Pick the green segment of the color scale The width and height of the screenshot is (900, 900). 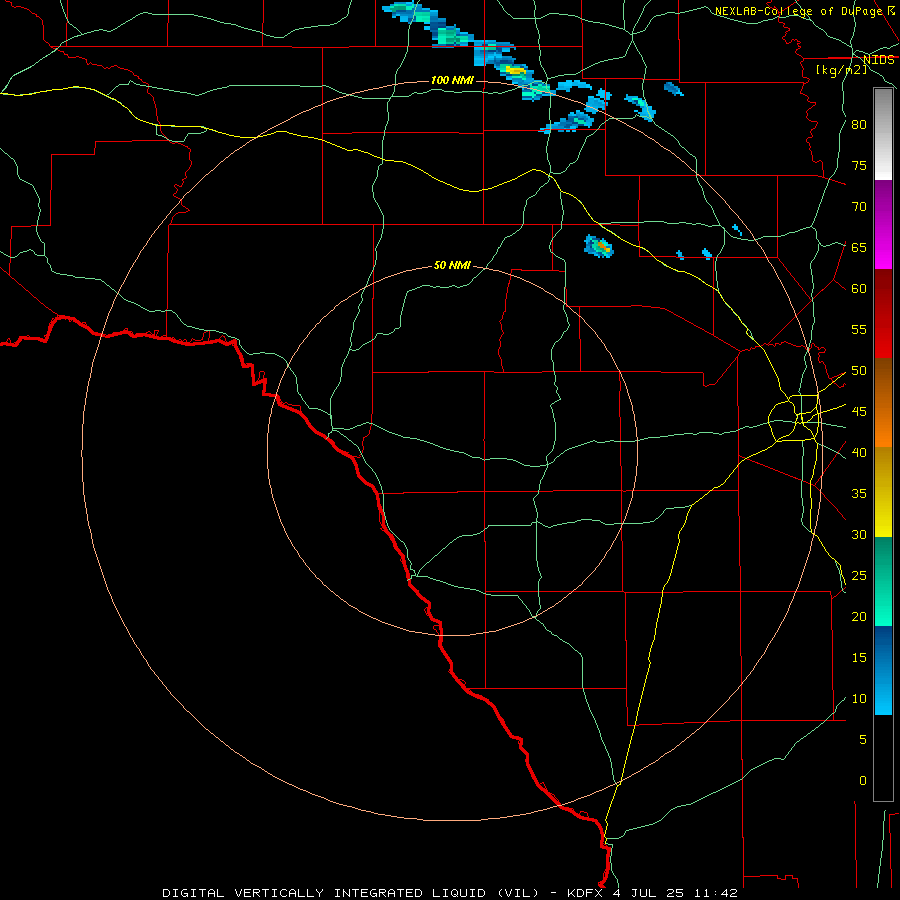pos(883,581)
